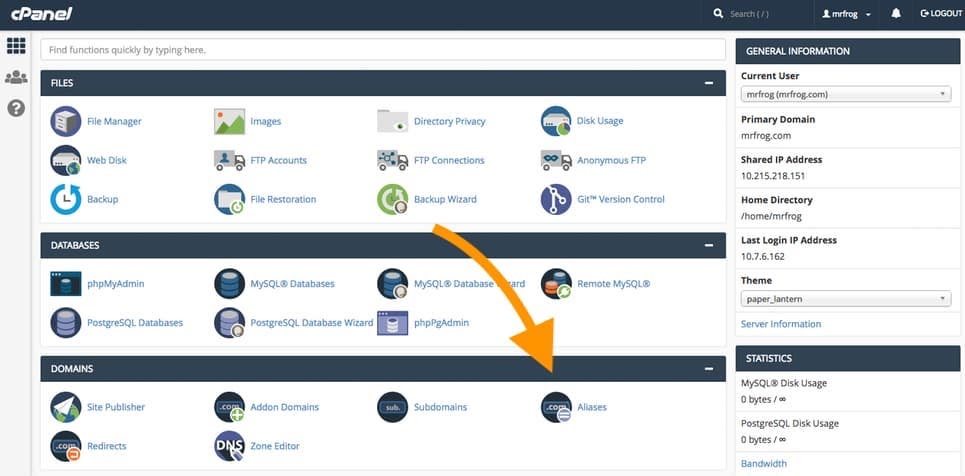Open the Web Disk icon
Viewport: 965px width, 476px height.
click(66, 160)
